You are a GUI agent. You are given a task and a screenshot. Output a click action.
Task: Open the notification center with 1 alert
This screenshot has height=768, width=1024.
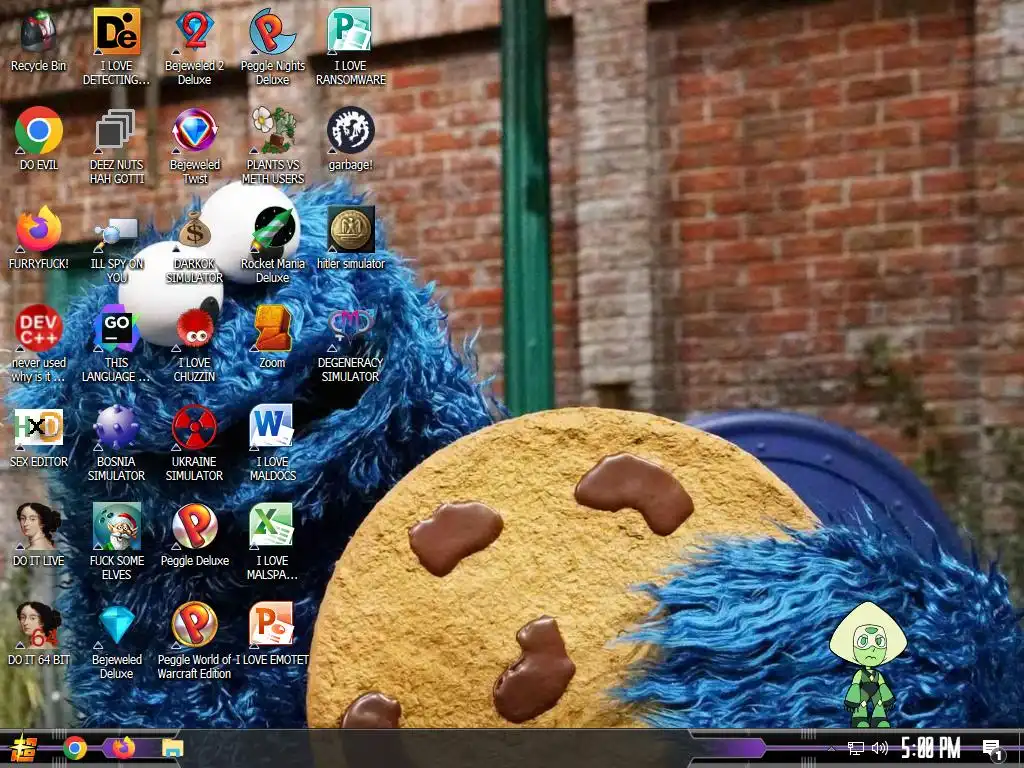[993, 750]
